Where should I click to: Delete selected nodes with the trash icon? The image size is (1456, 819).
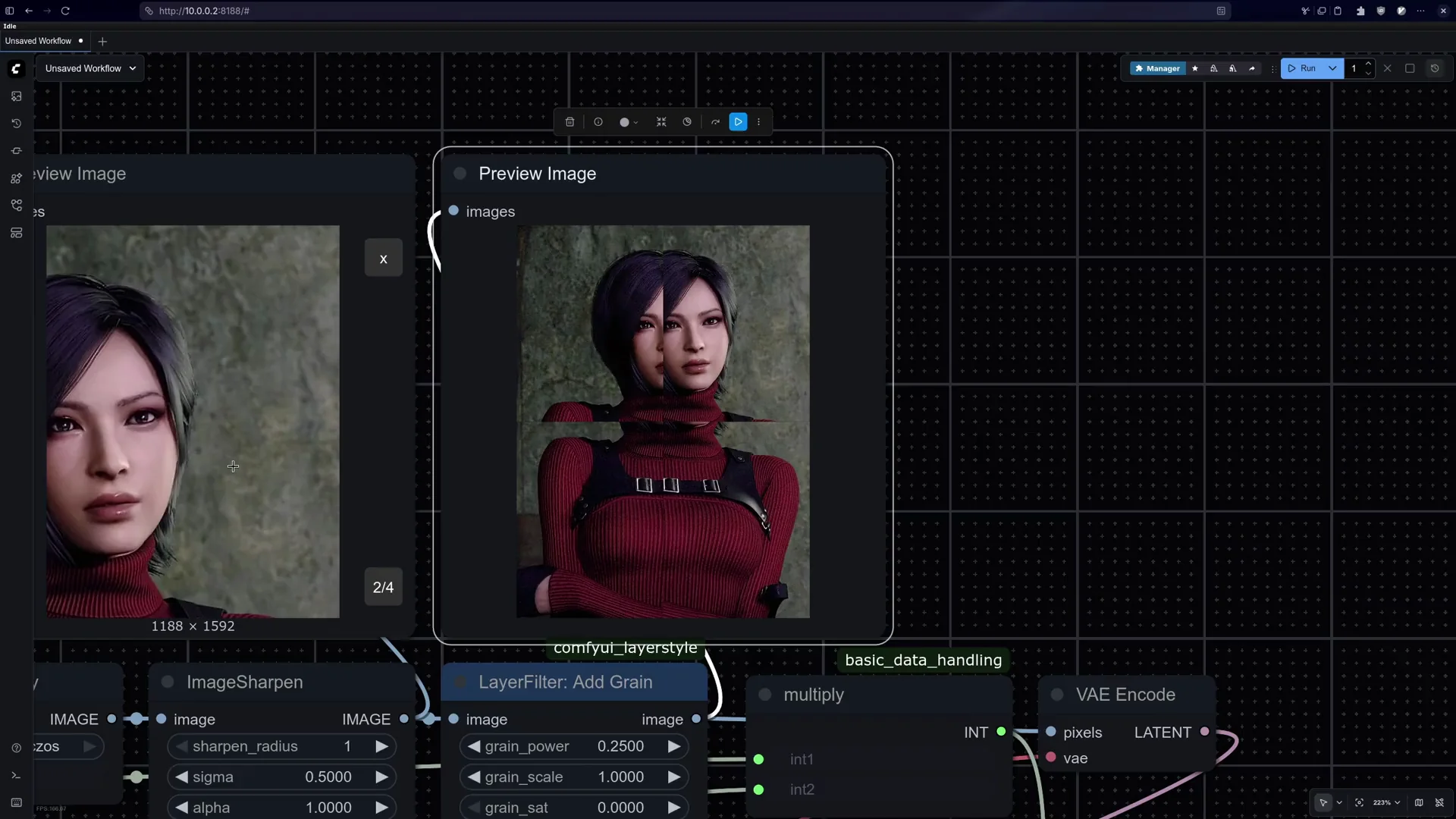[x=570, y=121]
